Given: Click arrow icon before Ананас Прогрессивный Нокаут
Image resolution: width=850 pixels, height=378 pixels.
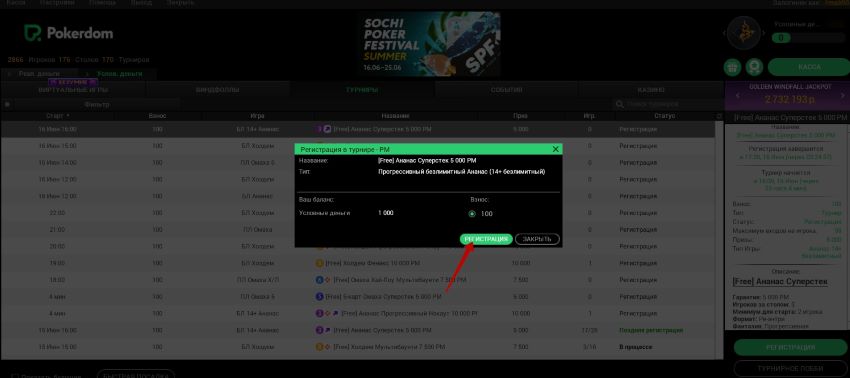Looking at the screenshot, I should pyautogui.click(x=336, y=313).
